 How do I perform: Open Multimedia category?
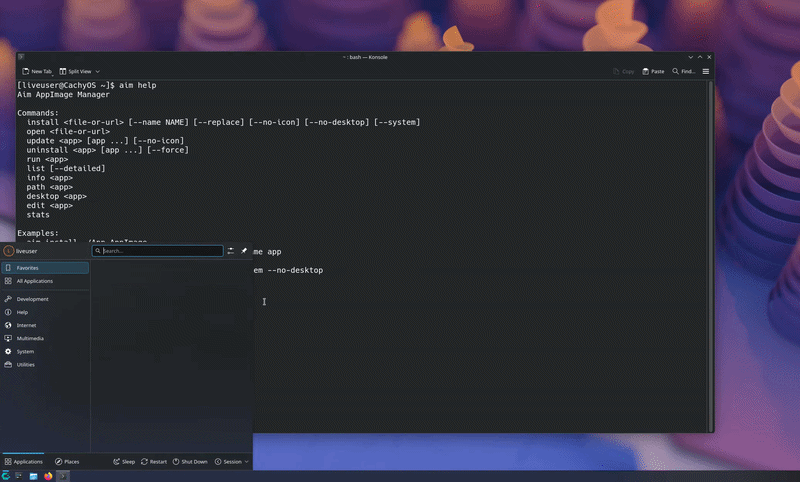click(x=45, y=338)
